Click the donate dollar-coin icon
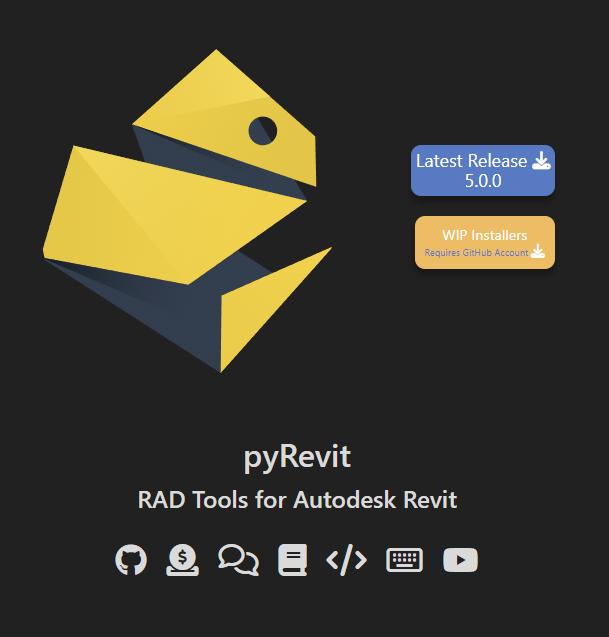609x637 pixels. [183, 560]
